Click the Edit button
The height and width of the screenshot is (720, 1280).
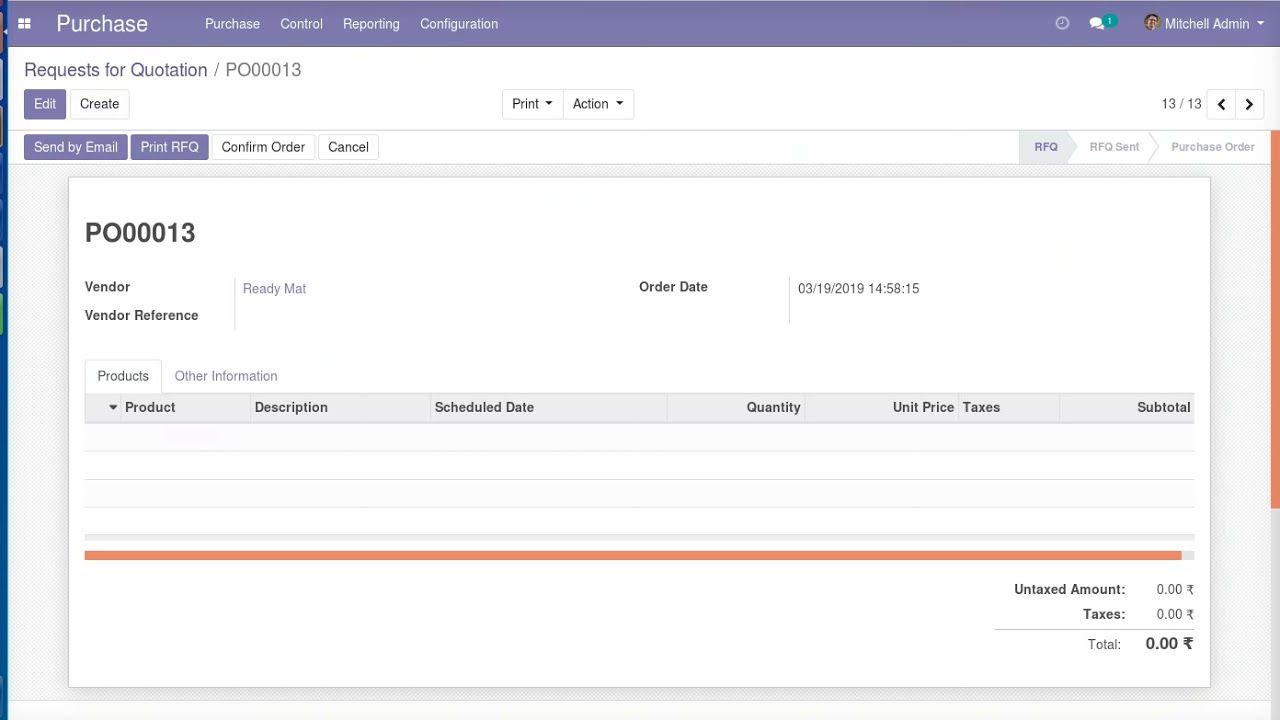point(45,104)
